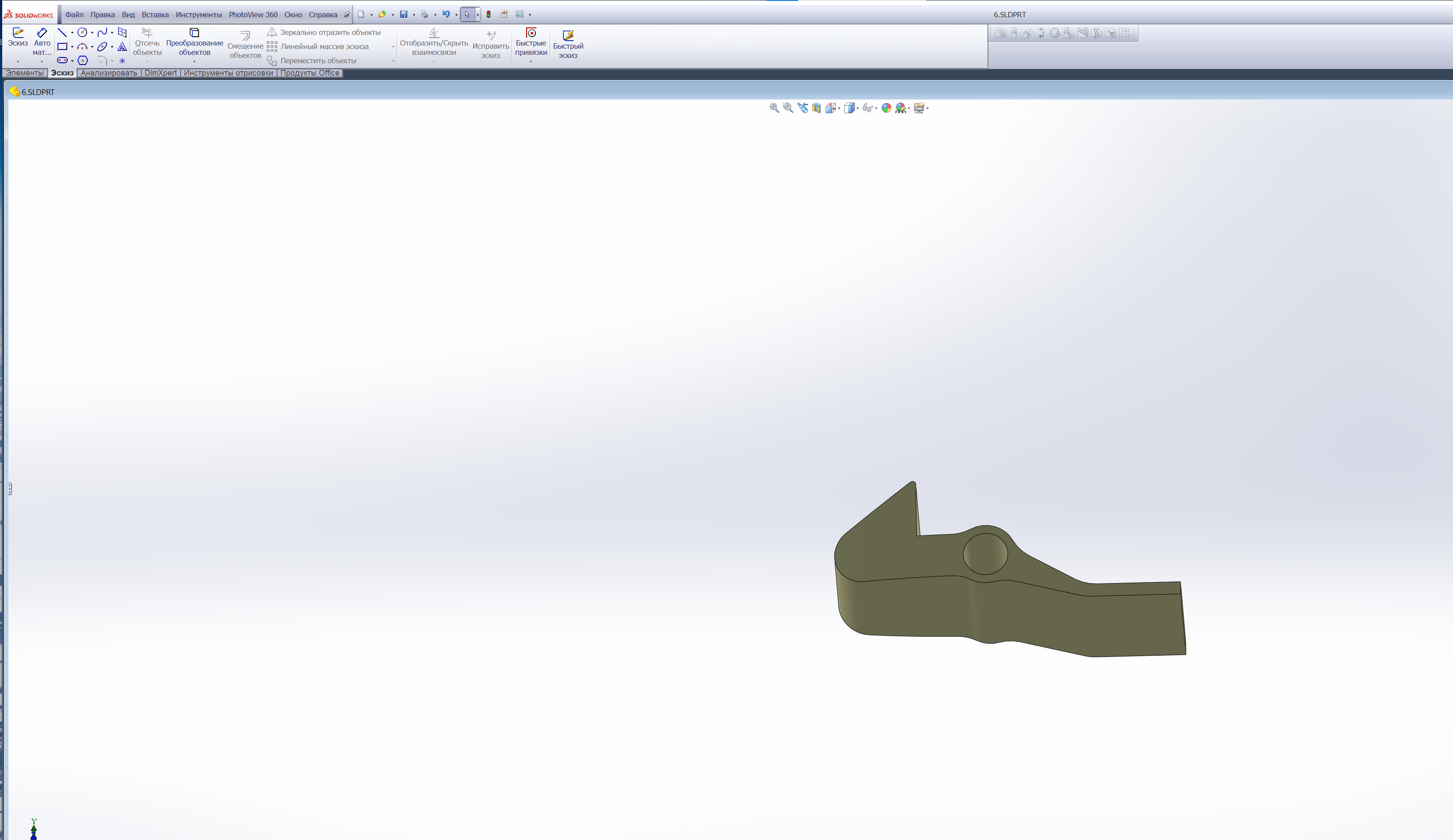Switch to the Элементы tab
This screenshot has height=840, width=1453.
coord(24,73)
